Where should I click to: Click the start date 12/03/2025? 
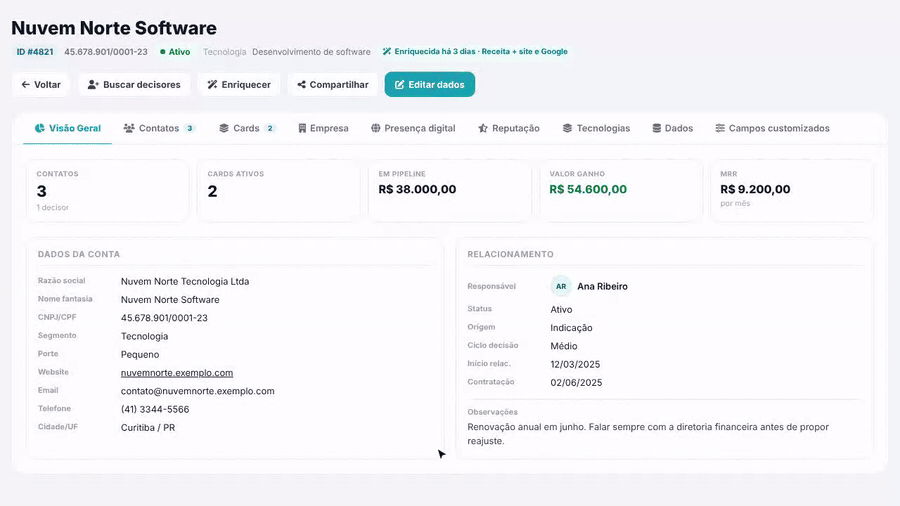575,365
